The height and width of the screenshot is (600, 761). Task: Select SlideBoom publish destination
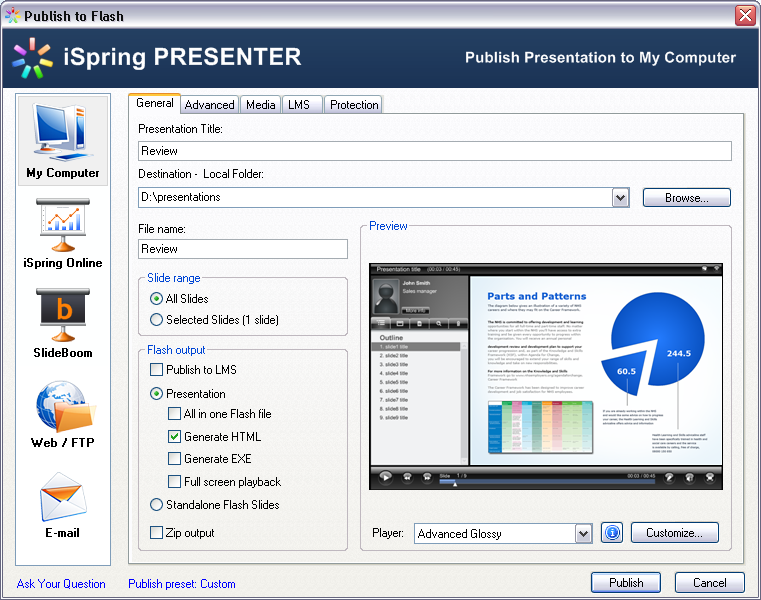(x=63, y=323)
